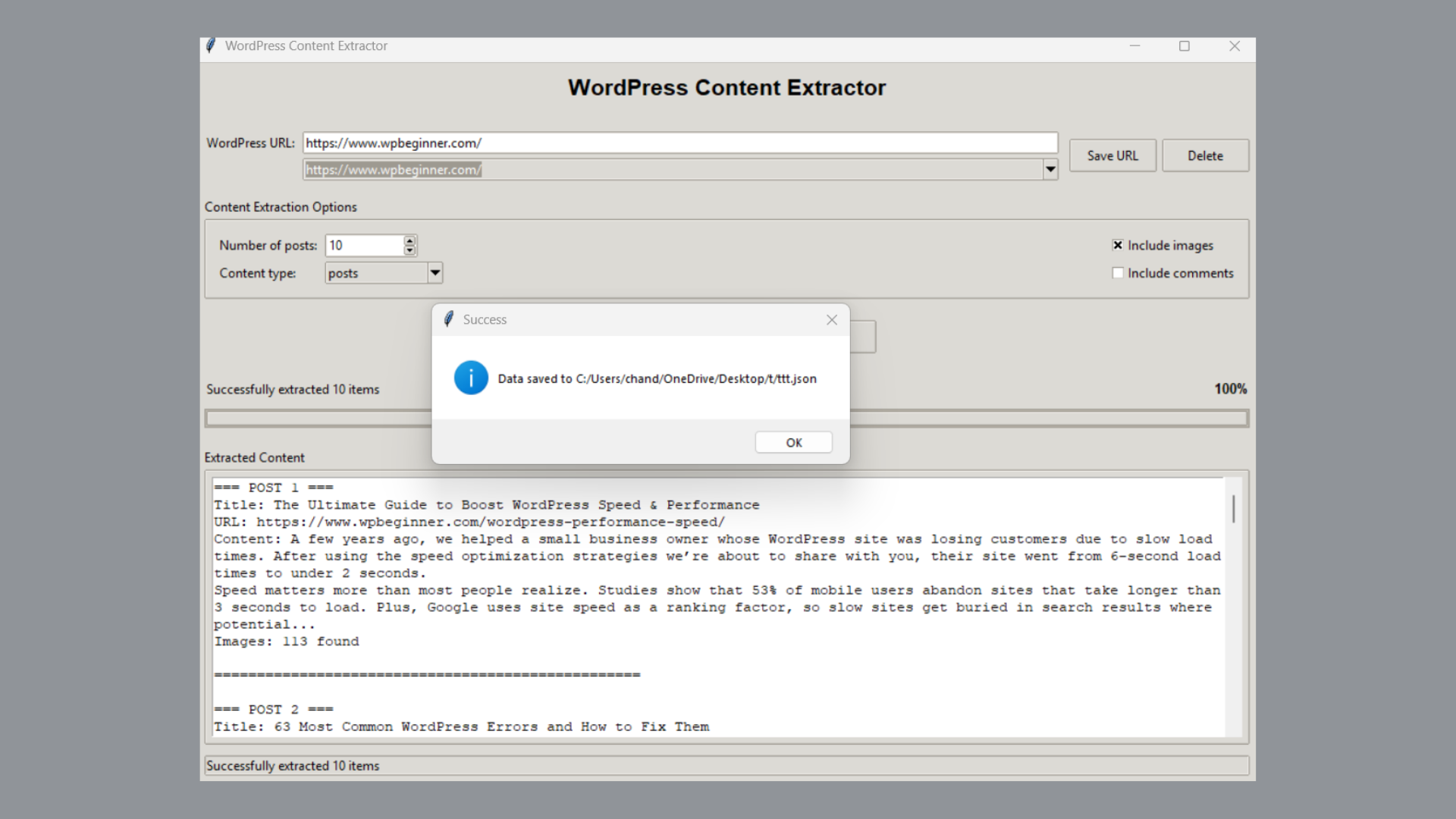Maximize the WordPress Content Extractor window
The width and height of the screenshot is (1456, 819).
click(1185, 46)
